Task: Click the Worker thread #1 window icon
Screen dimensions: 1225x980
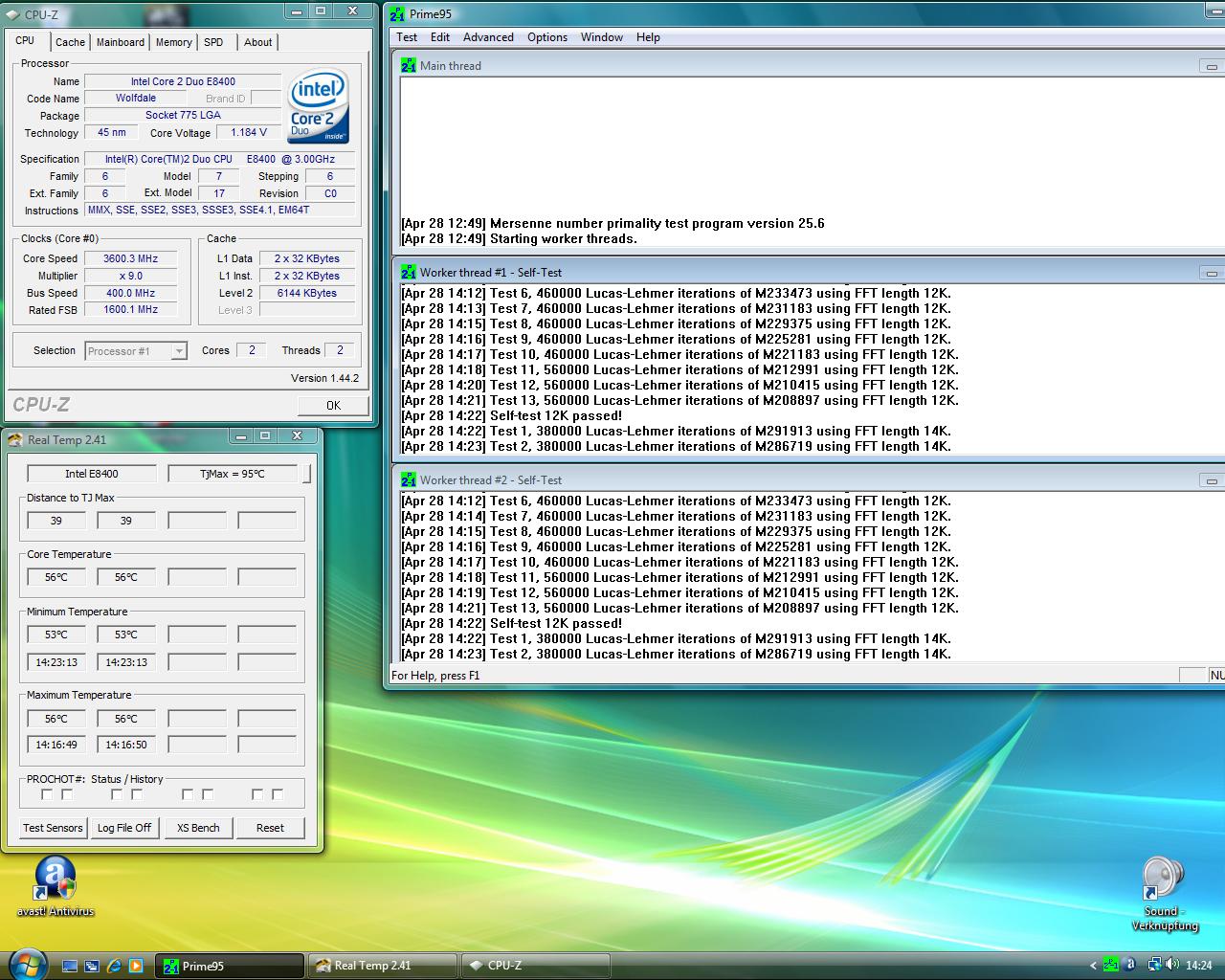Action: (x=409, y=272)
